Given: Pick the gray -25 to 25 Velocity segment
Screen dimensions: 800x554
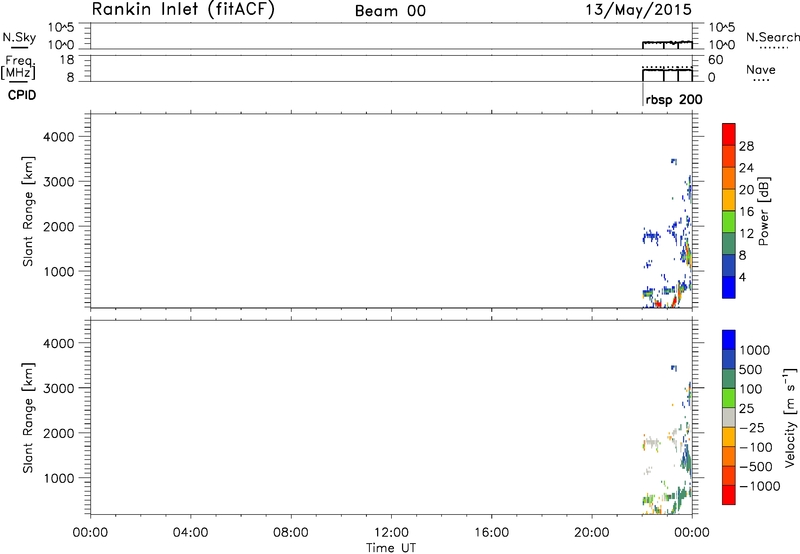Looking at the screenshot, I should [x=729, y=417].
